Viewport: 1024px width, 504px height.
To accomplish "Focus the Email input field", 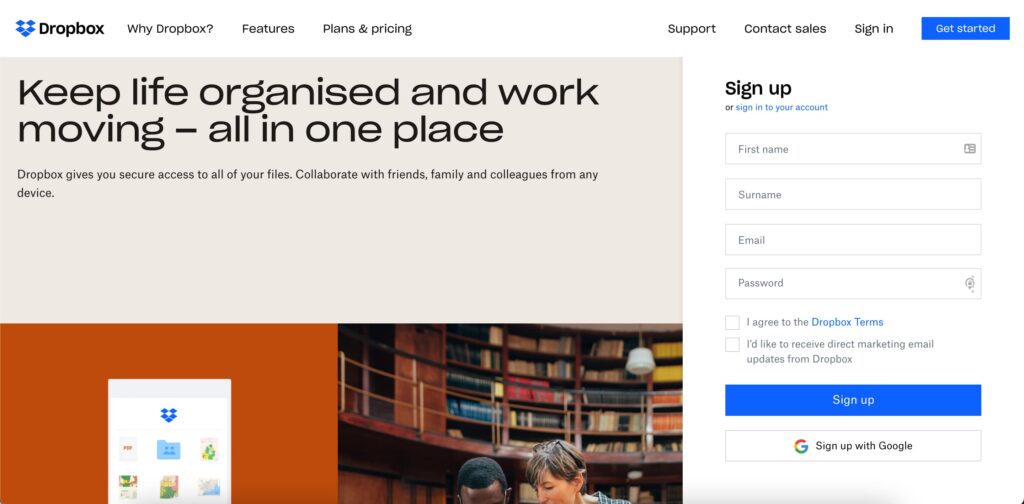I will tap(853, 240).
